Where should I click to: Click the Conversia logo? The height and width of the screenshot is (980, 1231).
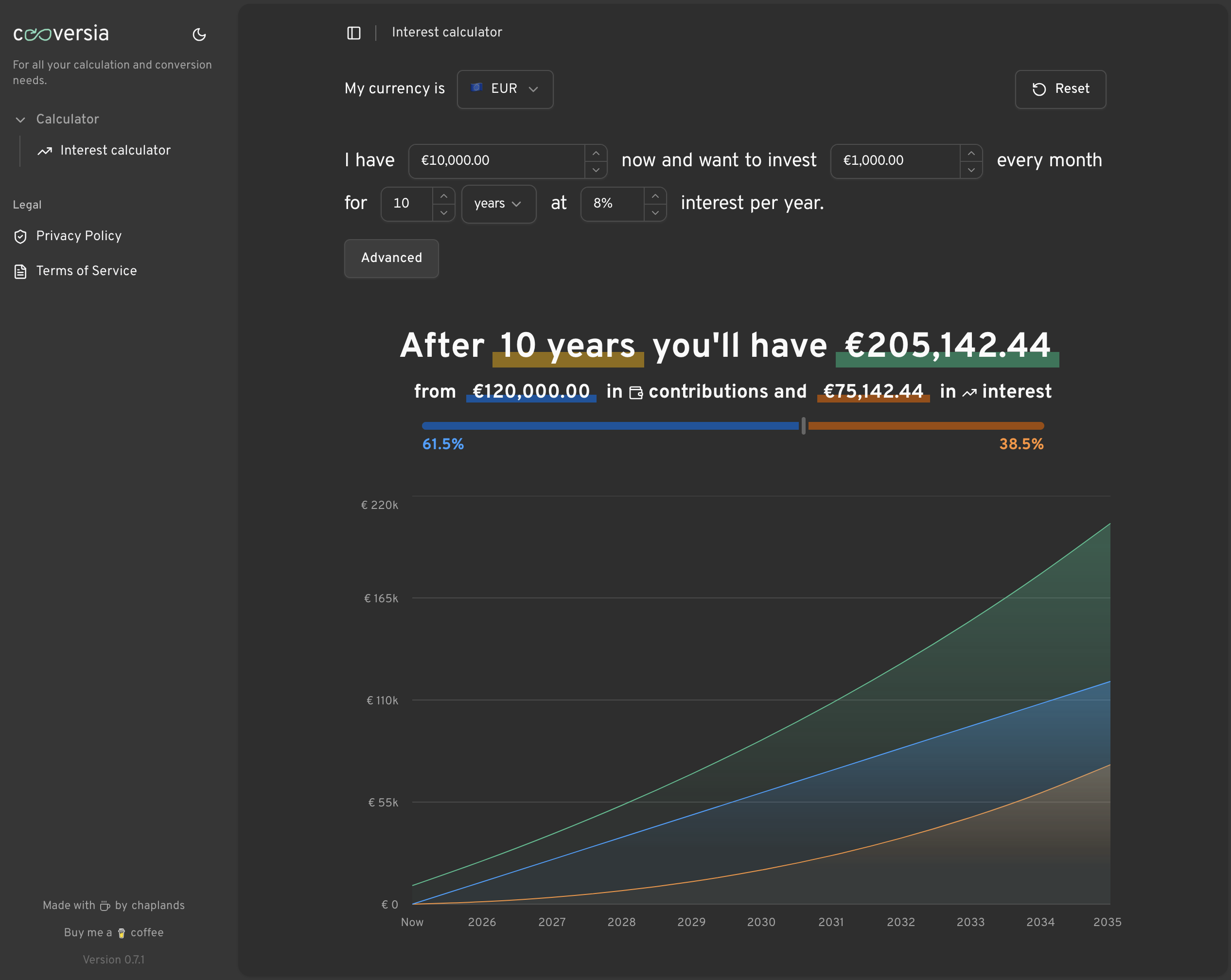(61, 34)
